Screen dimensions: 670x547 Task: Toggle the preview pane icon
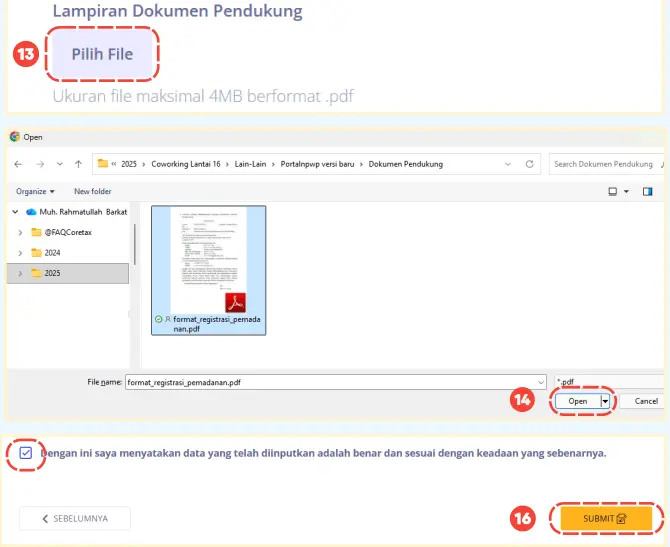coord(648,191)
